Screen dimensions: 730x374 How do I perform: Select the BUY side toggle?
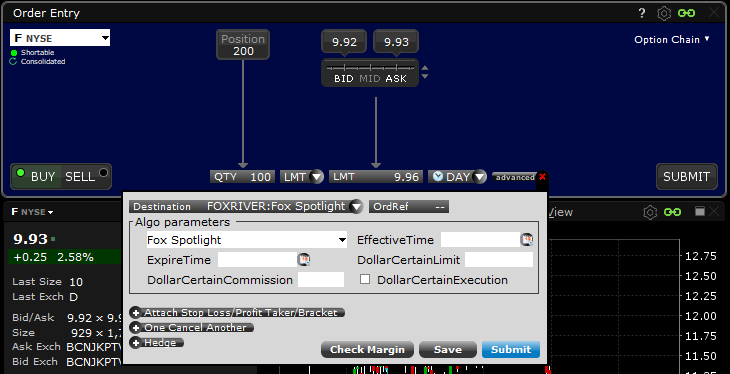tap(36, 177)
